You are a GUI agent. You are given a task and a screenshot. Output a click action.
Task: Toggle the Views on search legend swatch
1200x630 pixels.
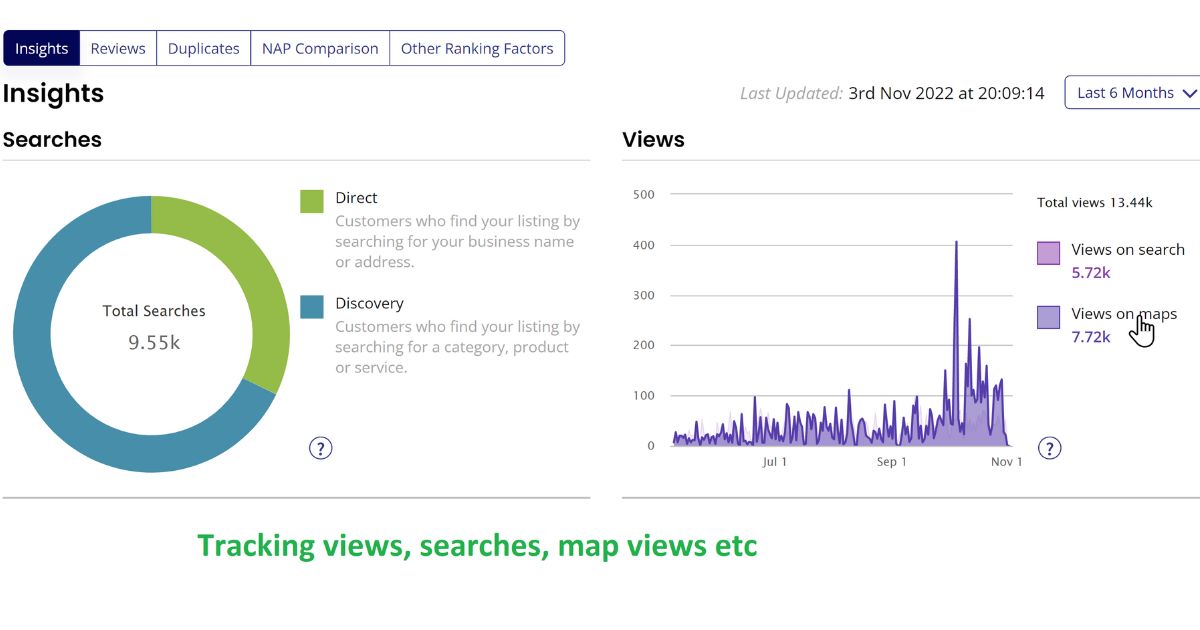(x=1048, y=253)
